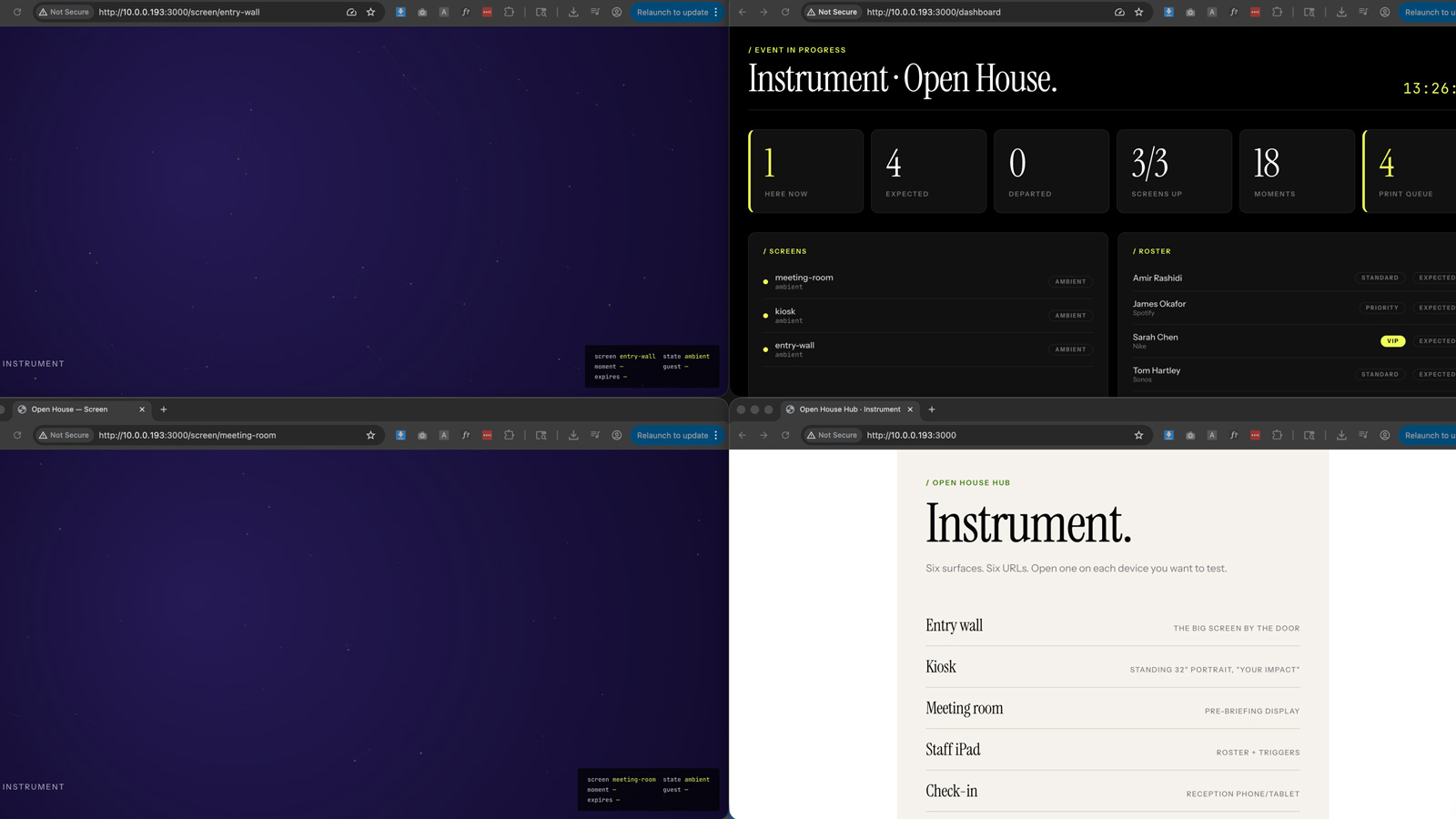Reload the dashboard window

pos(785,12)
